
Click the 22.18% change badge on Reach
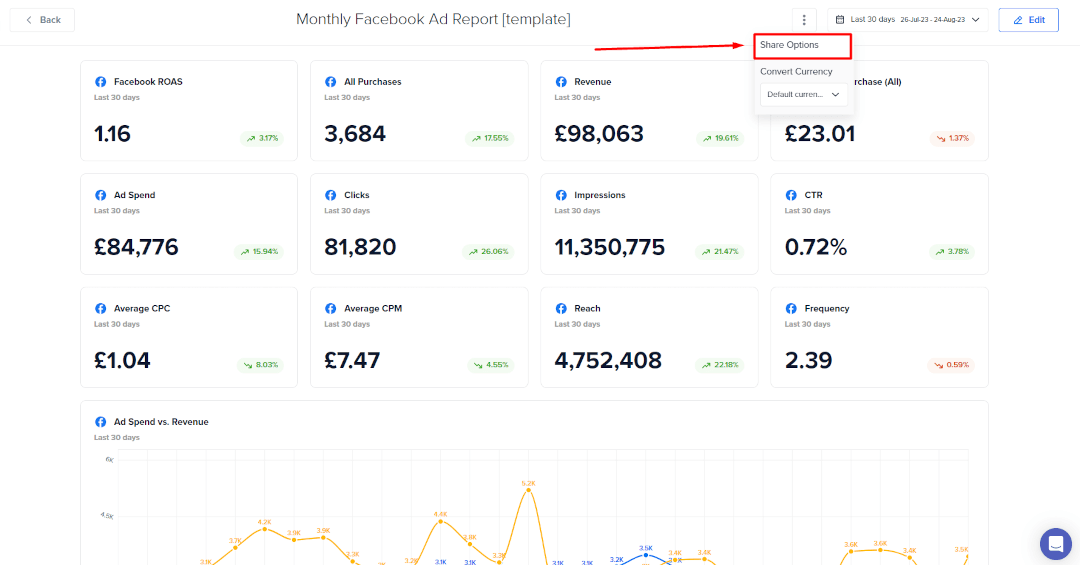[x=720, y=365]
